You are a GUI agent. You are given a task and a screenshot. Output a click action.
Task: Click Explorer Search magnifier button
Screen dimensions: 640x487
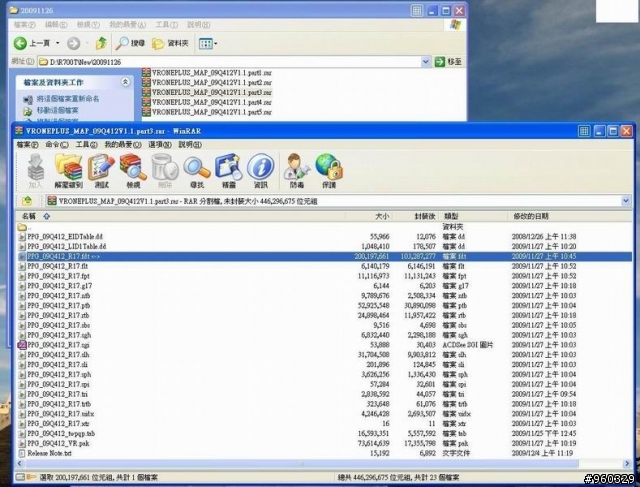[130, 43]
